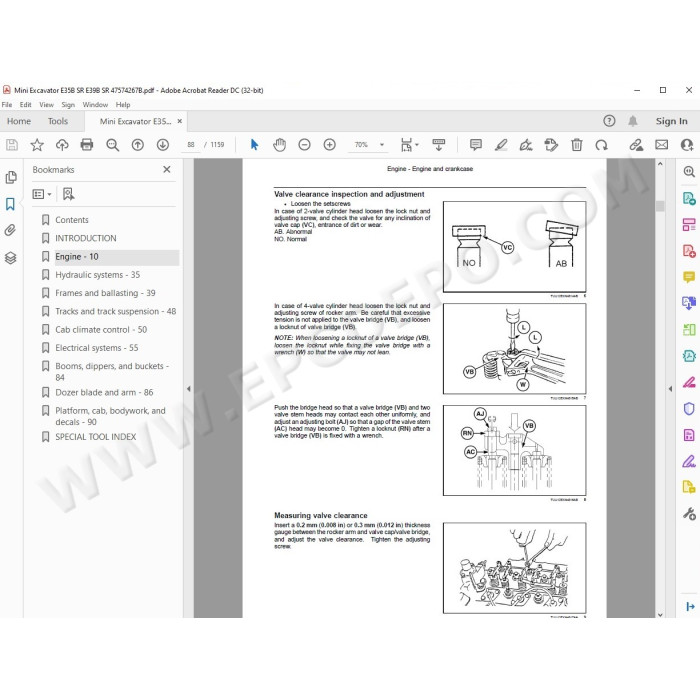This screenshot has height=700, width=700.
Task: Open the 70% zoom level dropdown
Action: click(x=382, y=145)
